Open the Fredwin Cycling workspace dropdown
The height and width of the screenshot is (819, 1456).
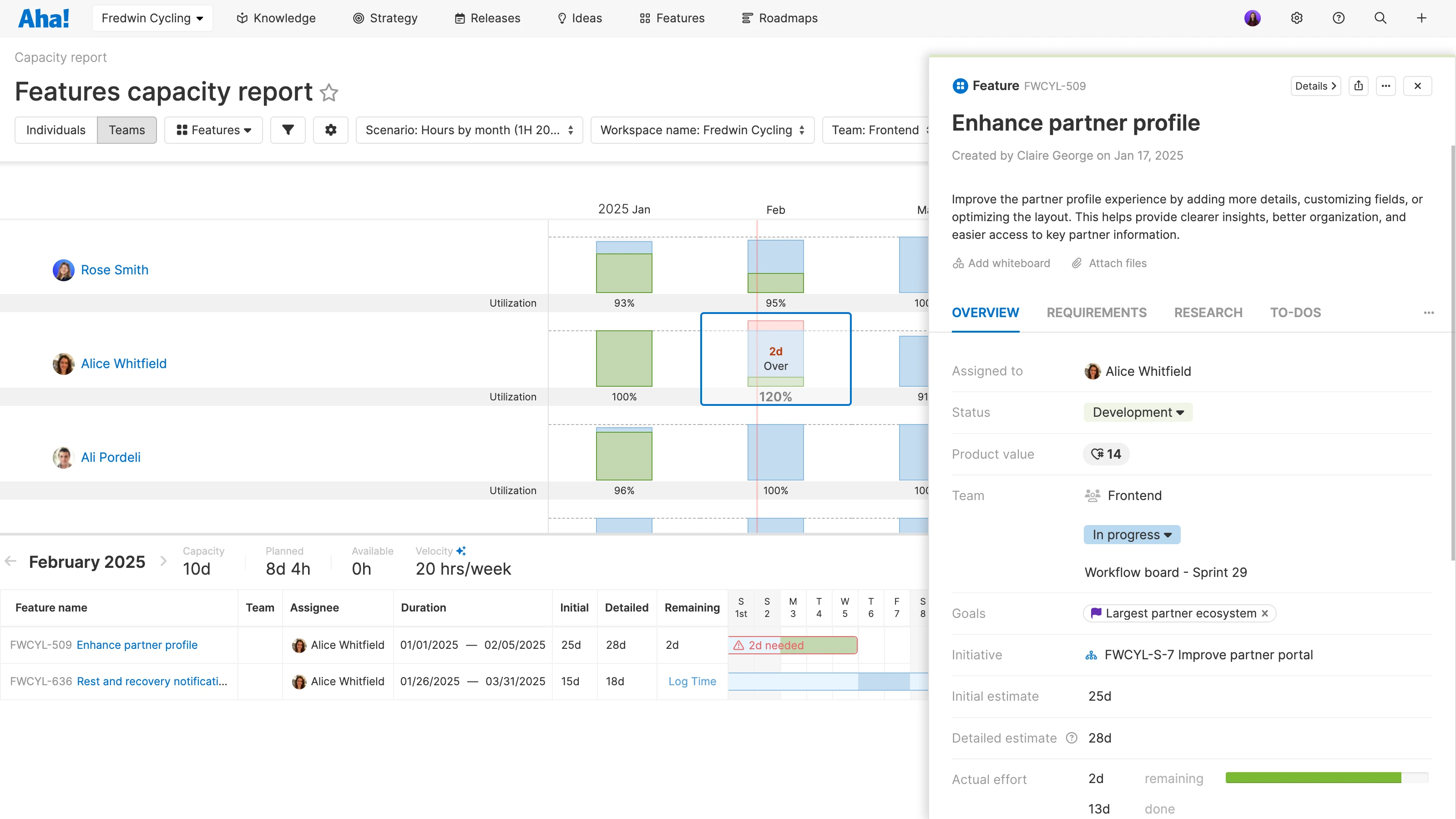point(152,18)
